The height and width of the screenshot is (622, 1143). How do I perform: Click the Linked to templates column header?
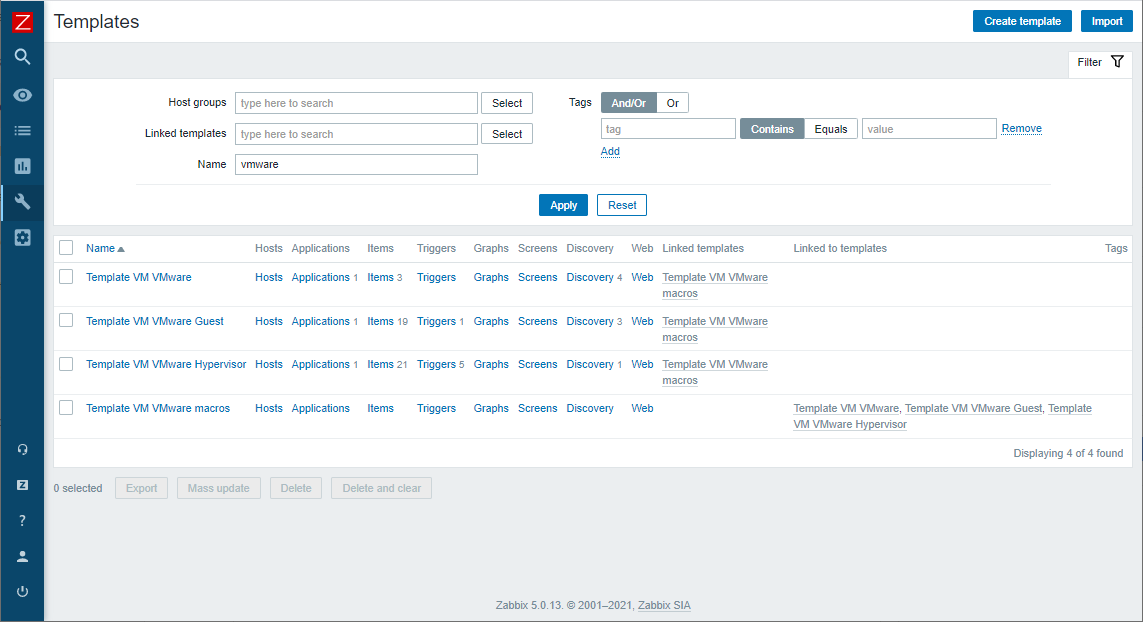(840, 248)
